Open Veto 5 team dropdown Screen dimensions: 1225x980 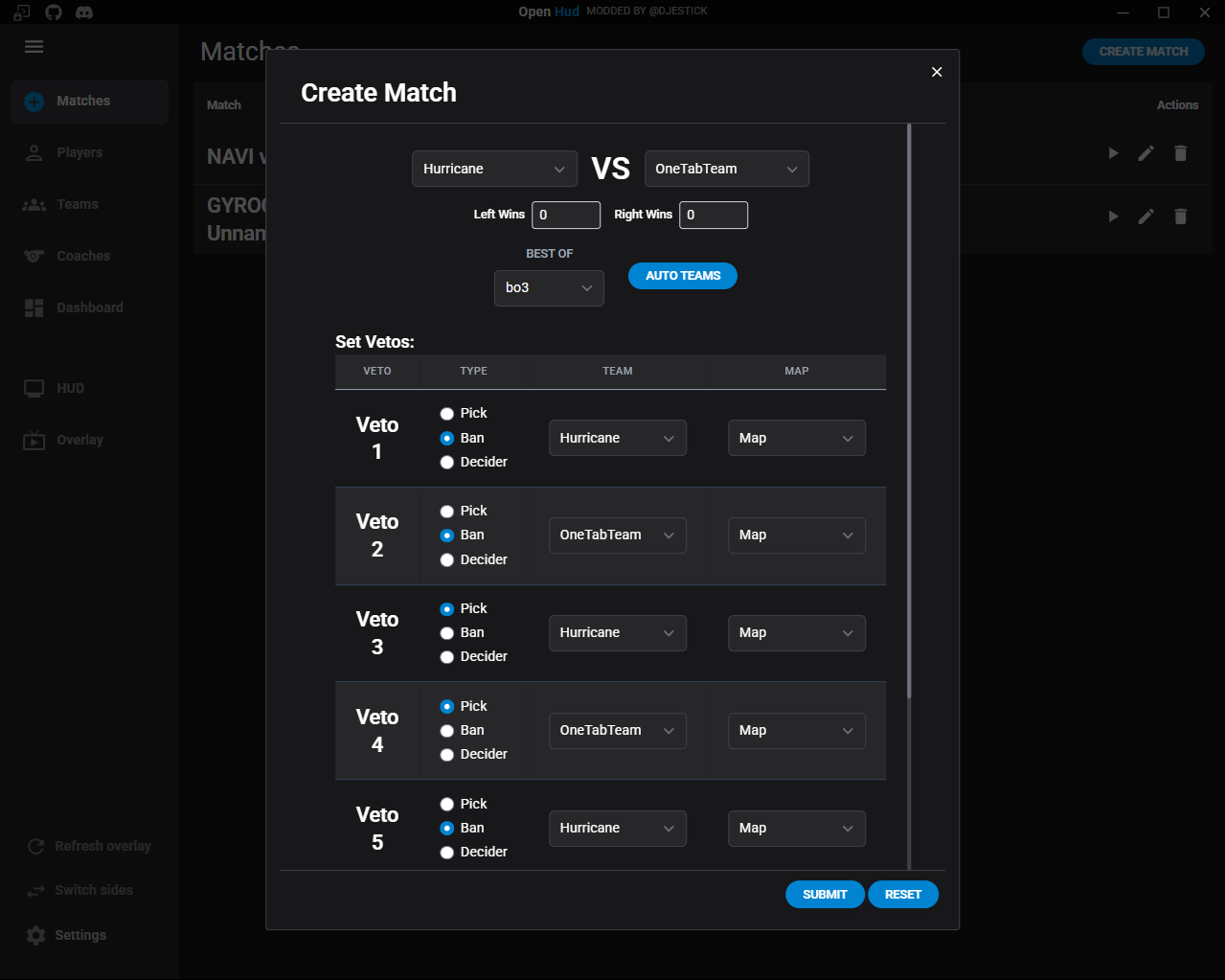click(x=618, y=829)
